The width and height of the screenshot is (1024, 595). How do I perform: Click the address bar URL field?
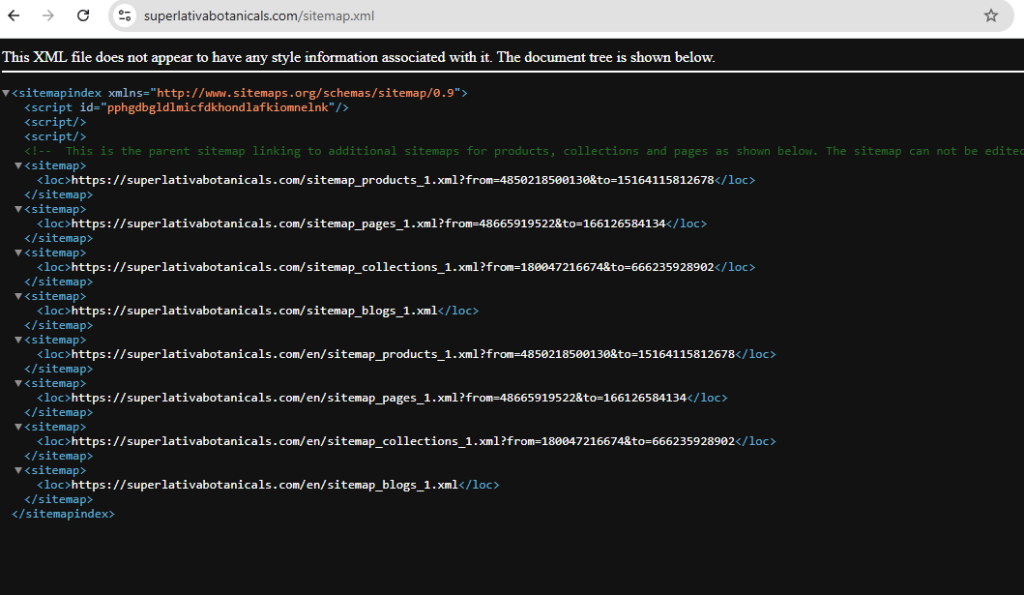point(500,16)
